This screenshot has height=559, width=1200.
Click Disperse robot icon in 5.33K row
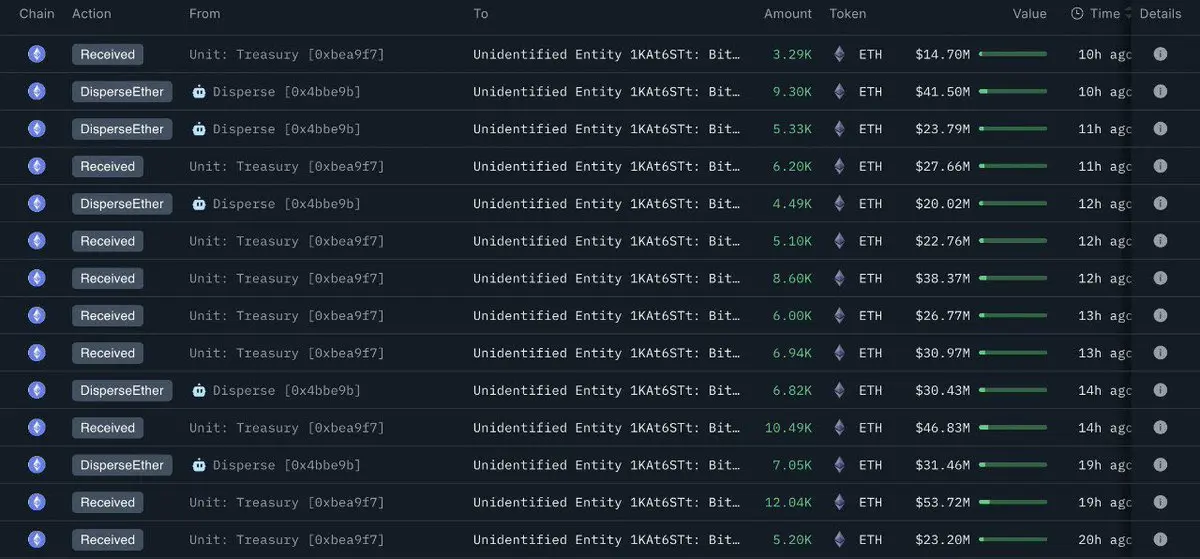pyautogui.click(x=199, y=129)
